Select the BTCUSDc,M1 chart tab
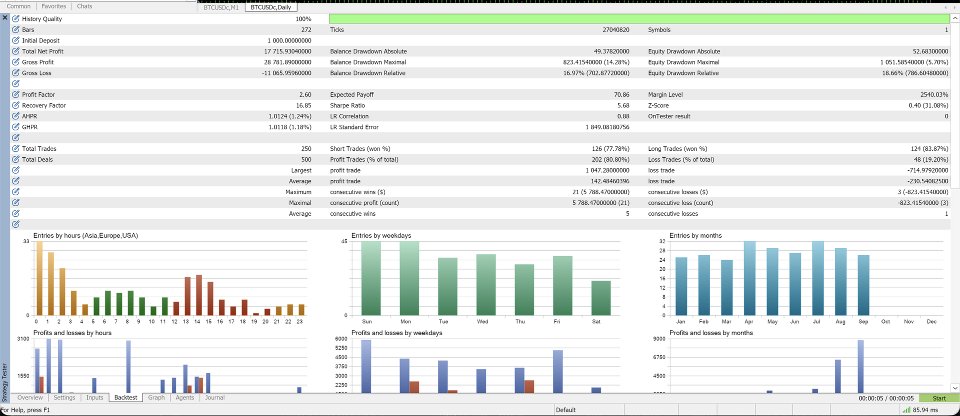This screenshot has height=416, width=960. [x=223, y=7]
